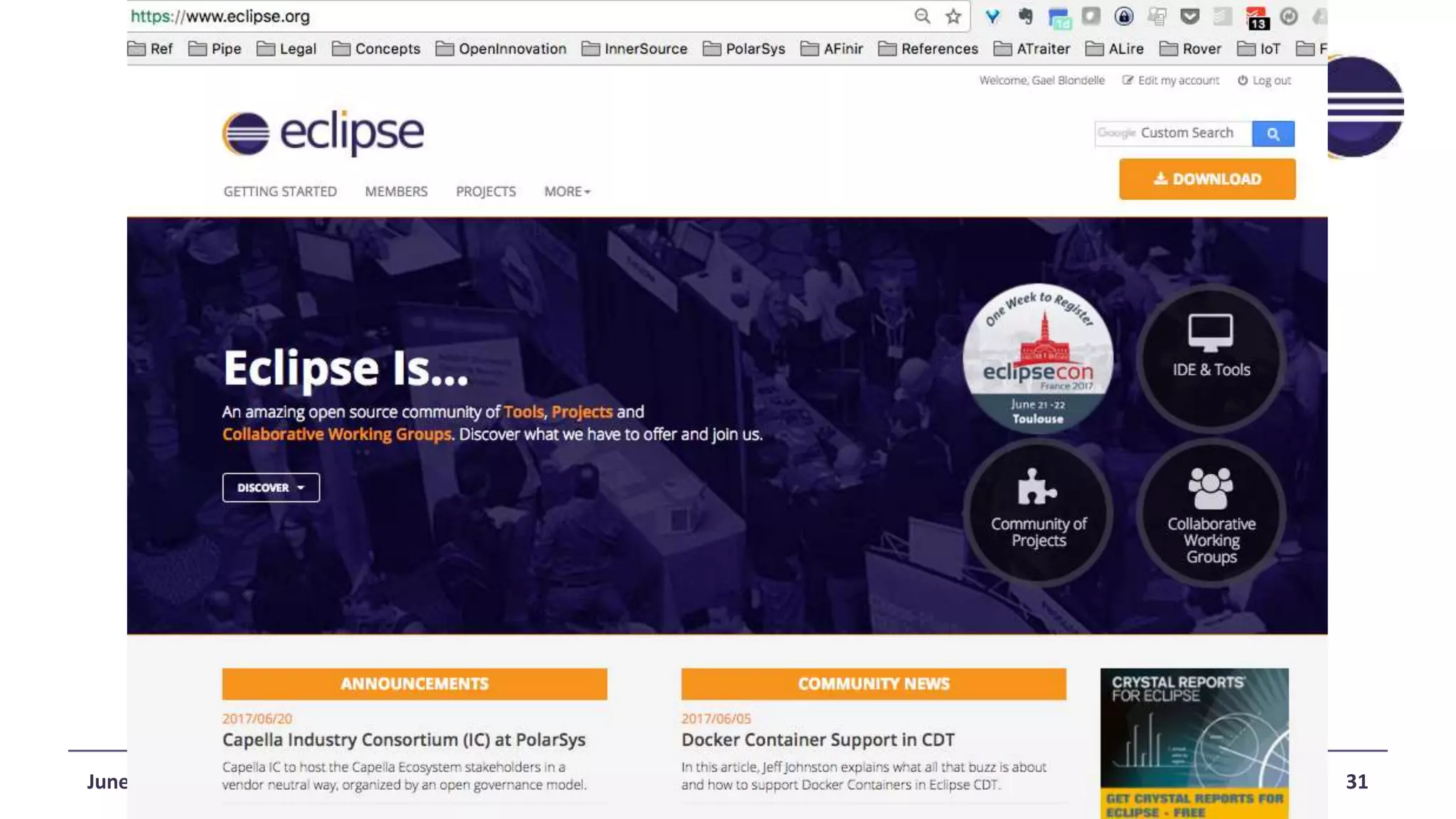
Task: Open the AFinir bookmarks folder
Action: tap(832, 48)
